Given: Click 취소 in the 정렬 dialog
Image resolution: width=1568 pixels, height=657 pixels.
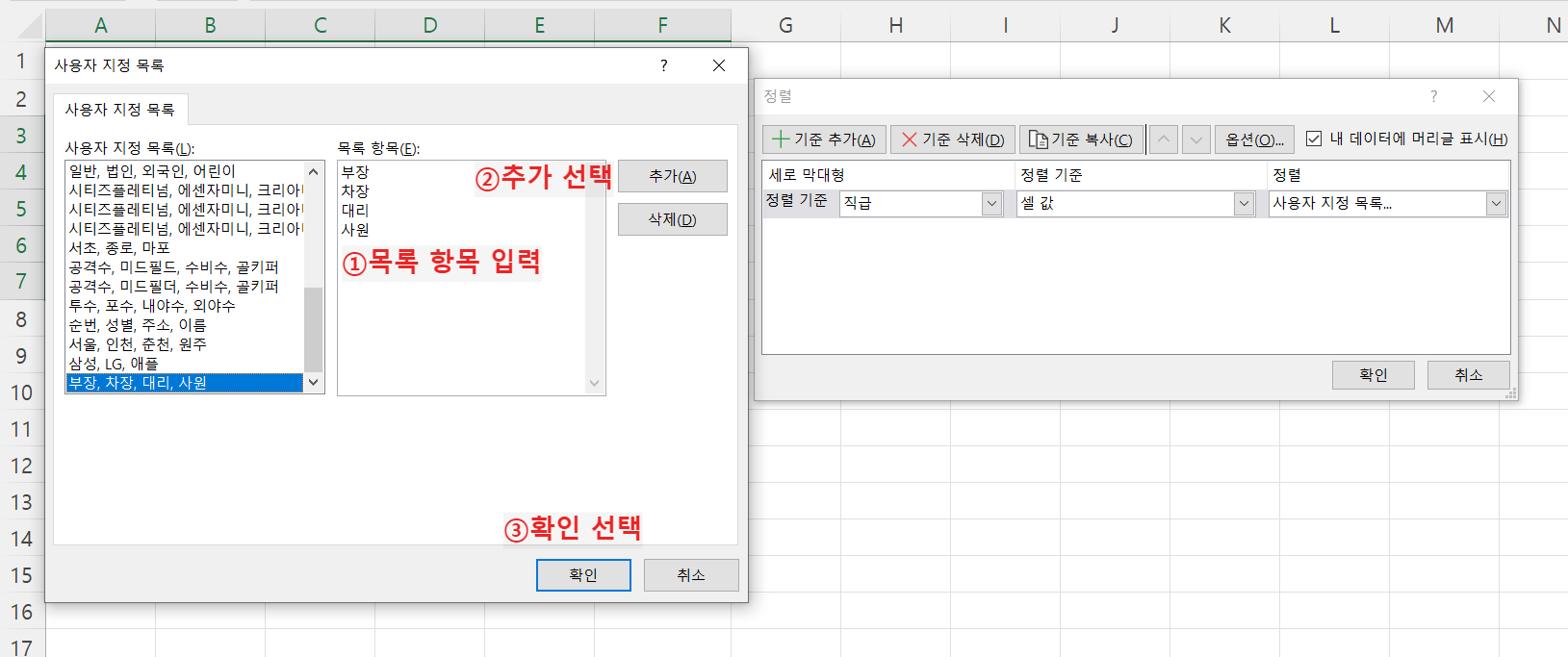Looking at the screenshot, I should pos(1469,375).
